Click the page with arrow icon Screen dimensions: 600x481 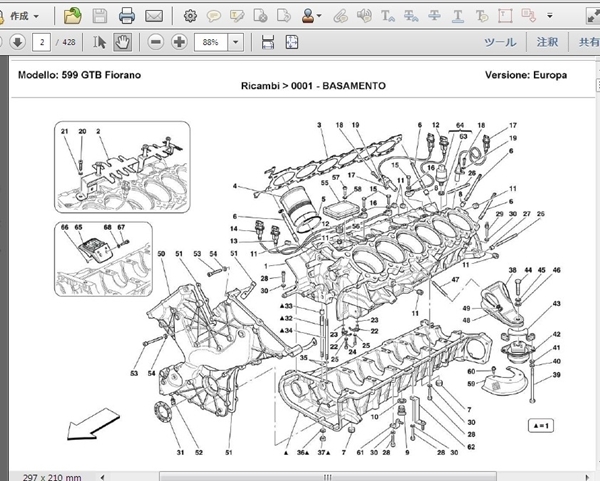click(x=284, y=16)
